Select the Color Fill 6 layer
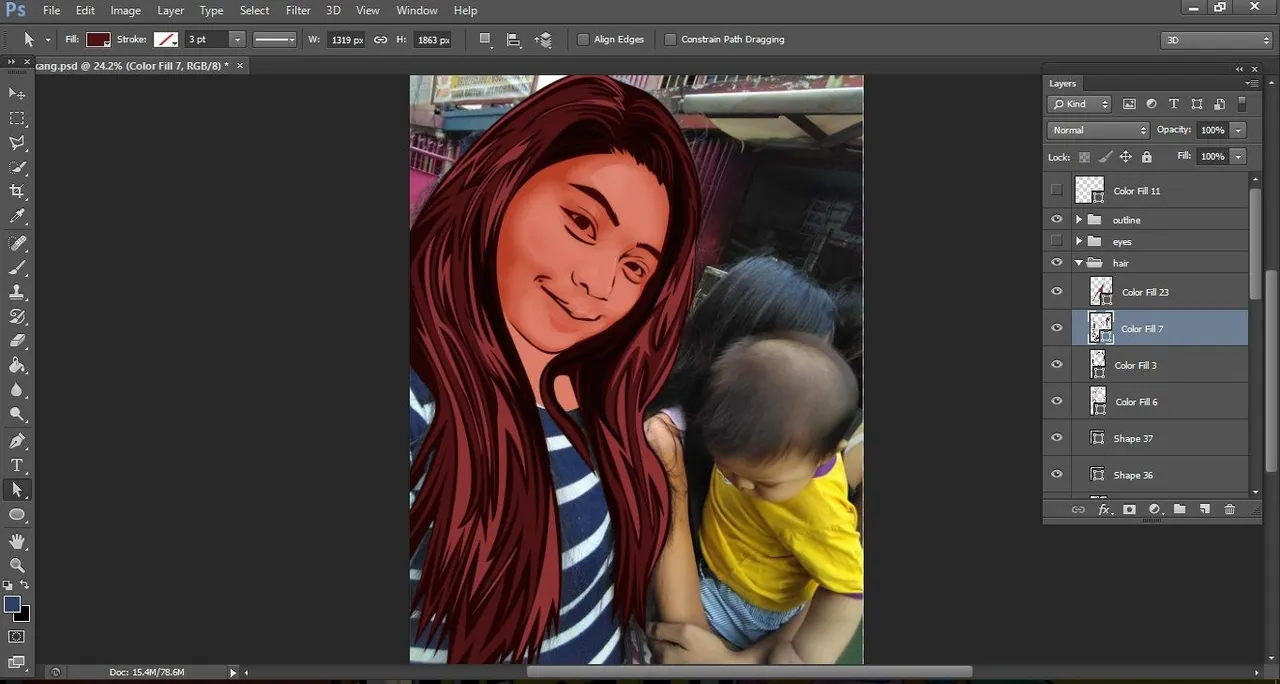1280x684 pixels. [1160, 402]
